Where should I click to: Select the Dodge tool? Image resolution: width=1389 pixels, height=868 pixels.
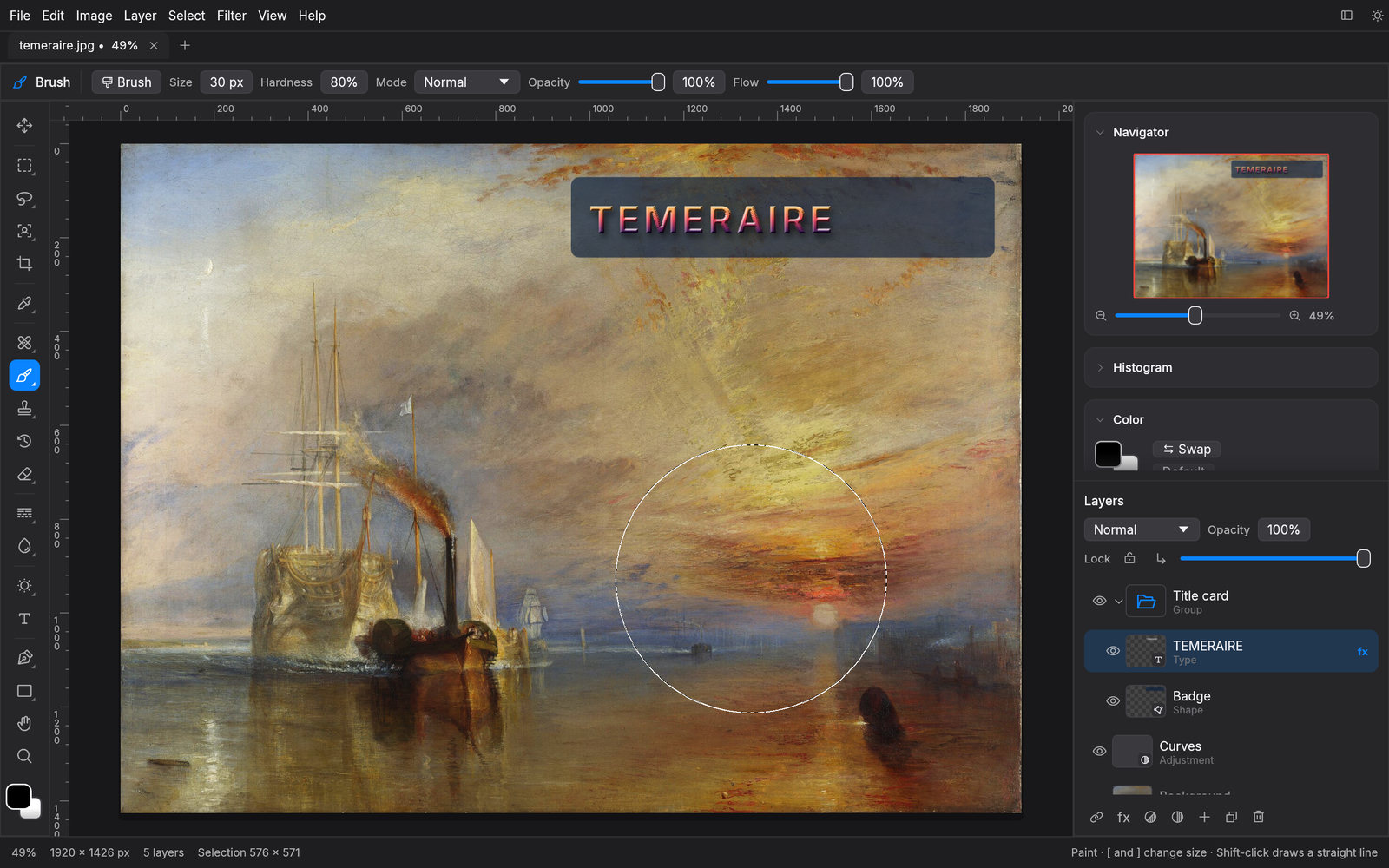click(24, 585)
